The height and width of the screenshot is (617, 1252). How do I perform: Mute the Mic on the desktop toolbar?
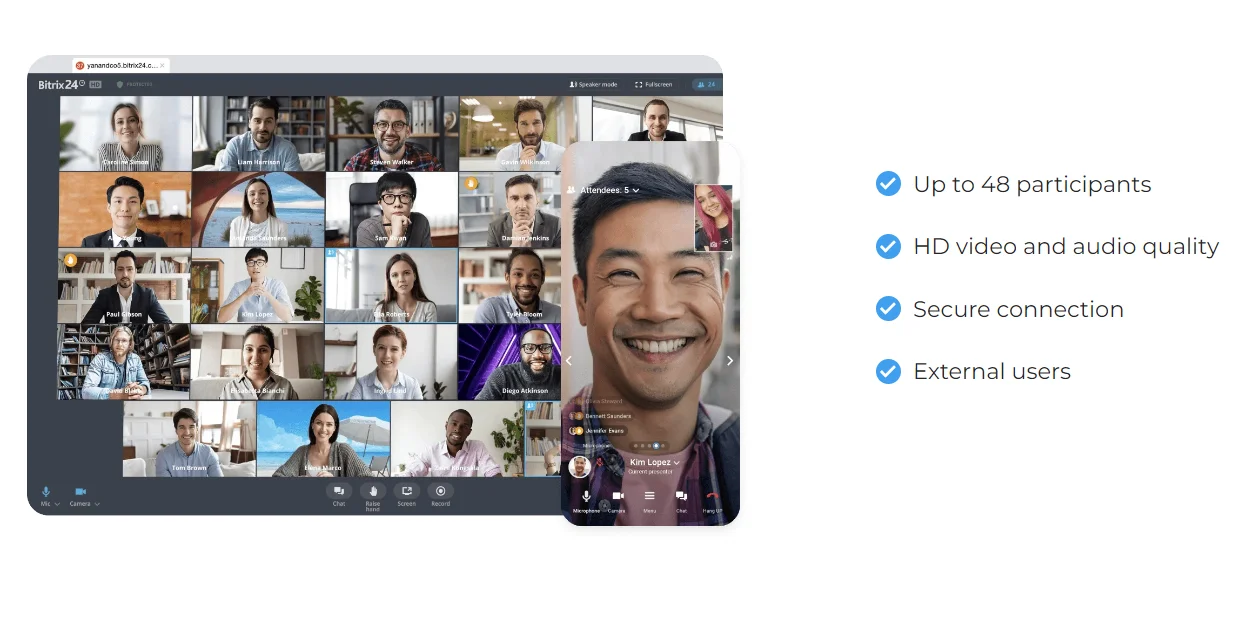tap(47, 492)
